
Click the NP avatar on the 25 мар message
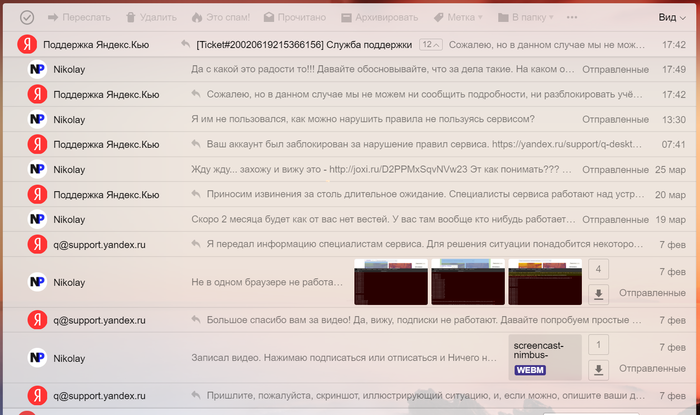pos(37,169)
